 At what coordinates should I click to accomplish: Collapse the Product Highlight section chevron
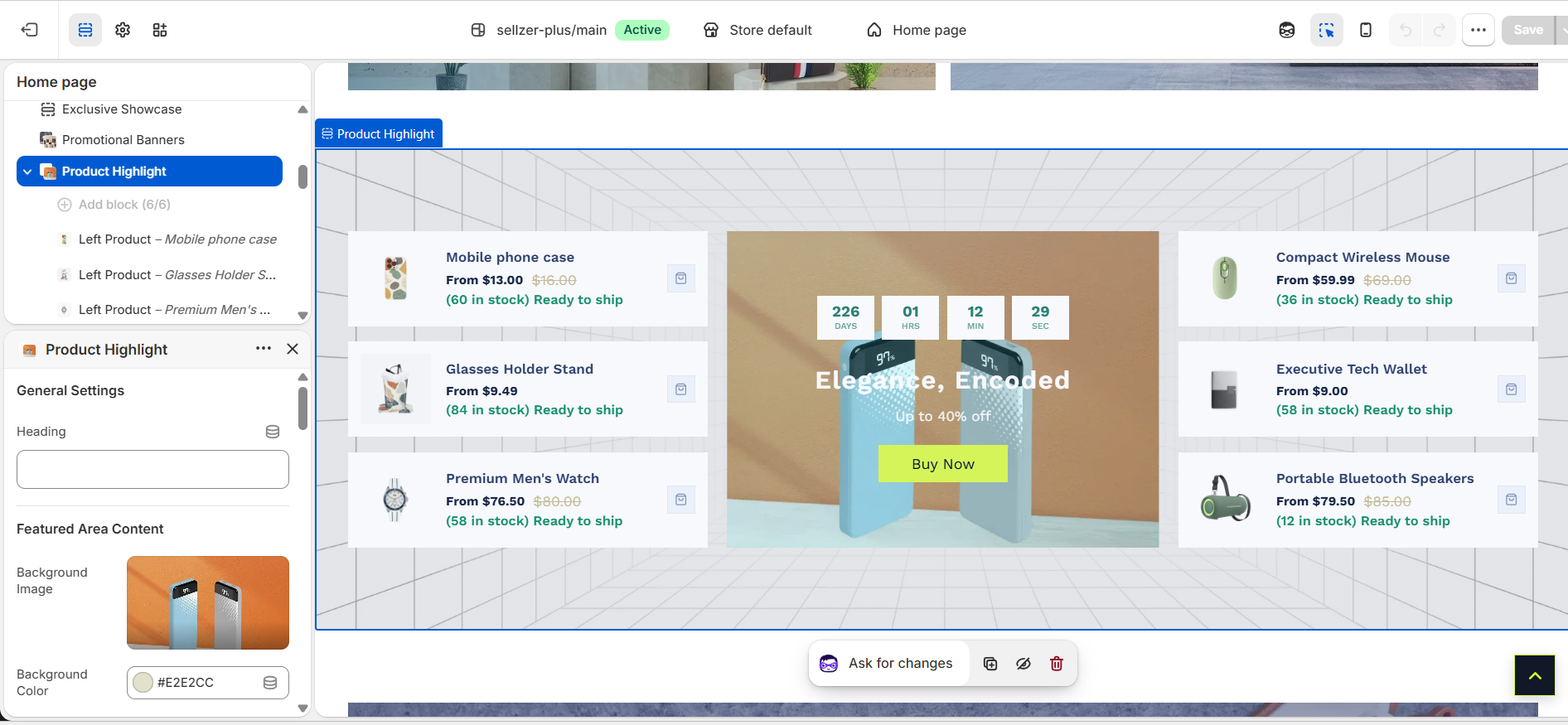[x=27, y=172]
